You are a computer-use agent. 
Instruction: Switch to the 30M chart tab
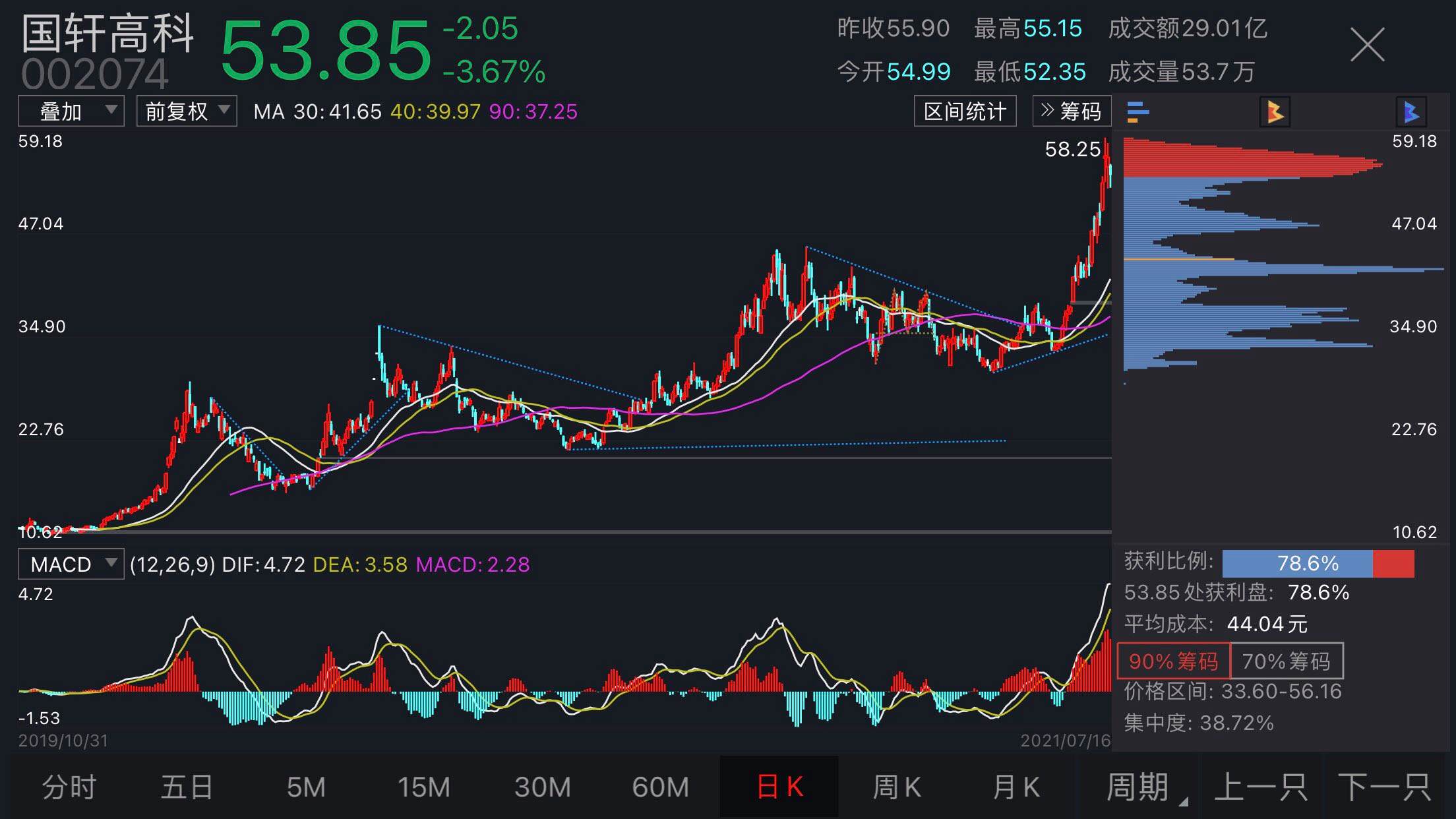[x=542, y=787]
